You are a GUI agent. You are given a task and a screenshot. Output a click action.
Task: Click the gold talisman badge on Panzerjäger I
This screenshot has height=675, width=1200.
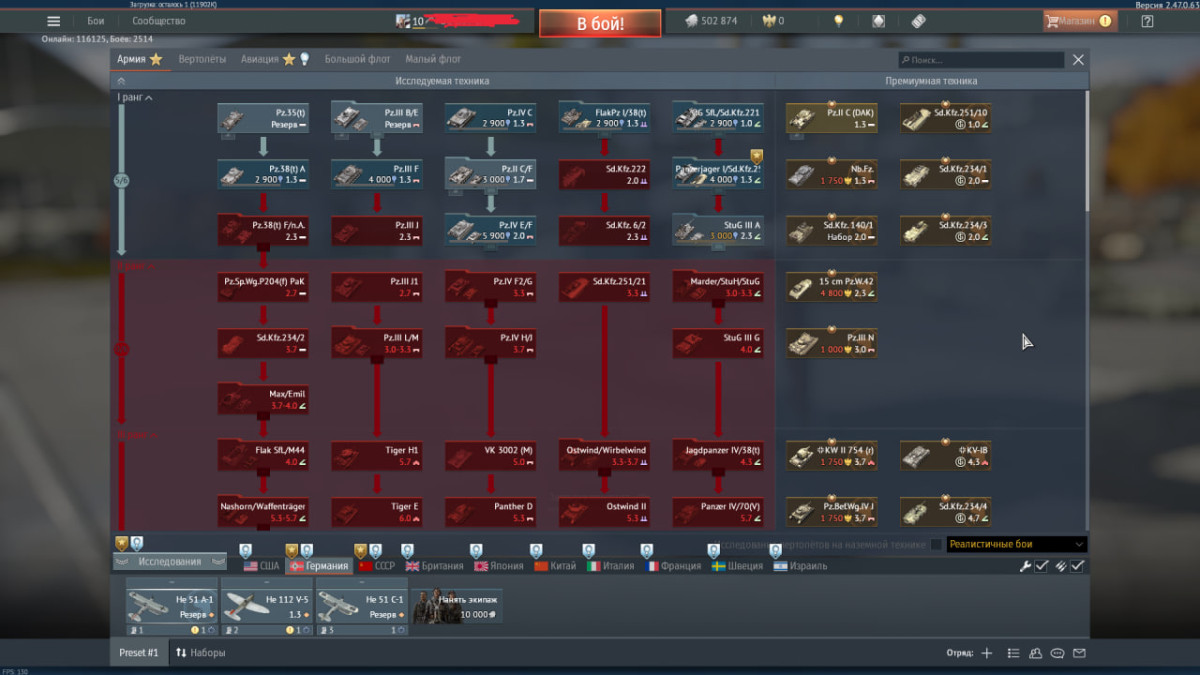pyautogui.click(x=757, y=156)
